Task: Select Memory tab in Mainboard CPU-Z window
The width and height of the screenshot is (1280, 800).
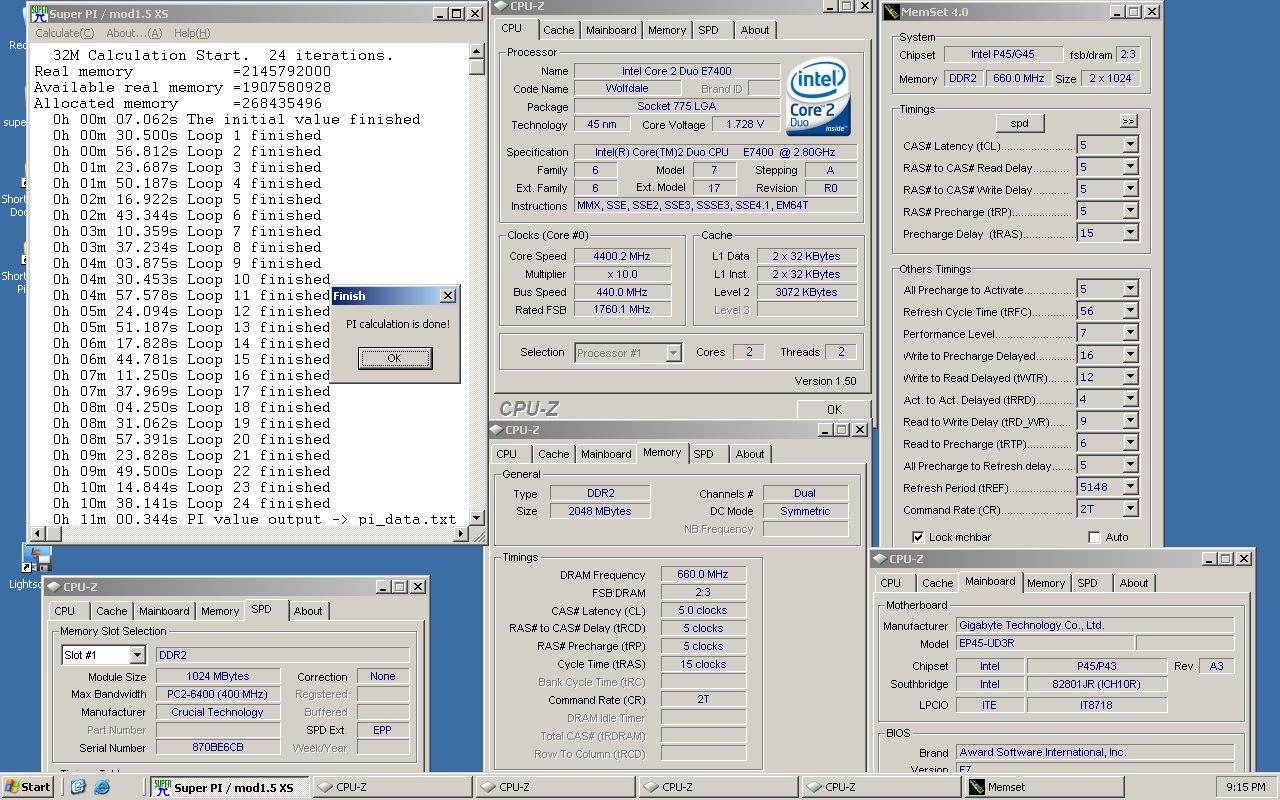Action: click(x=1046, y=583)
